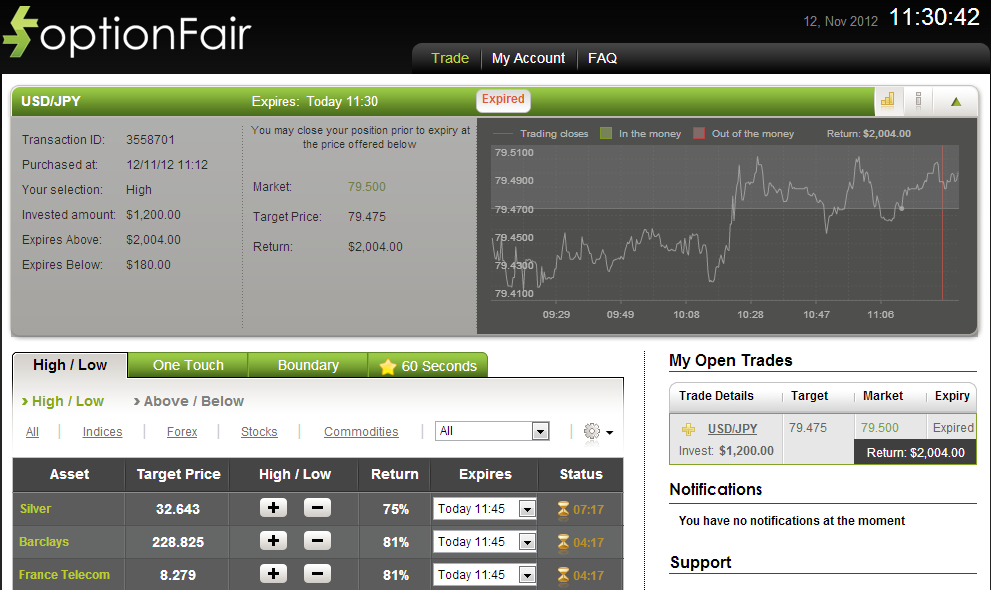991x590 pixels.
Task: Click the star icon on 60 Seconds tab
Action: pyautogui.click(x=387, y=366)
